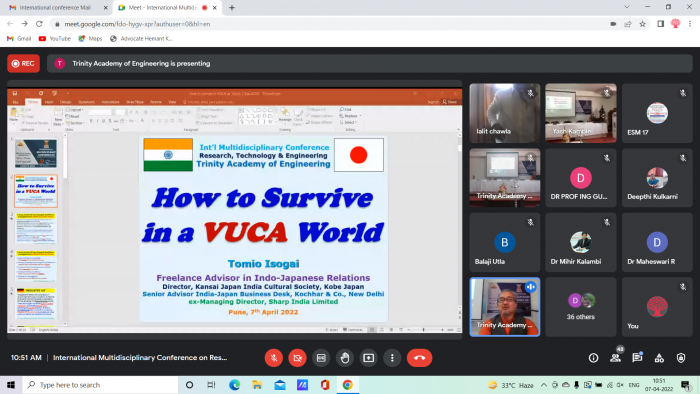Switch to International conference Mail tab
Viewport: 700px width, 394px height.
pyautogui.click(x=55, y=8)
